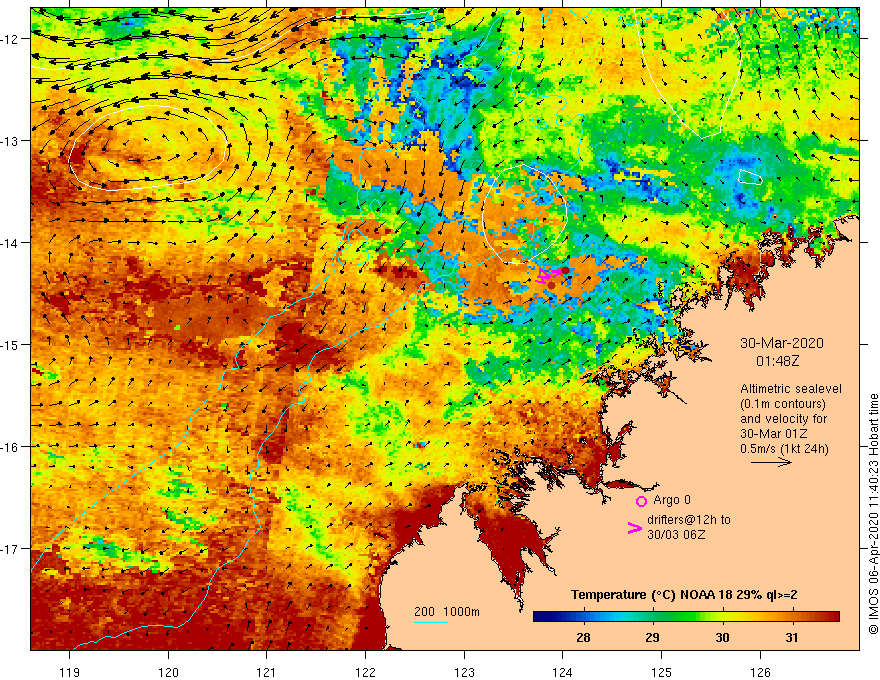Click the temperature color bar at 31

pyautogui.click(x=792, y=617)
